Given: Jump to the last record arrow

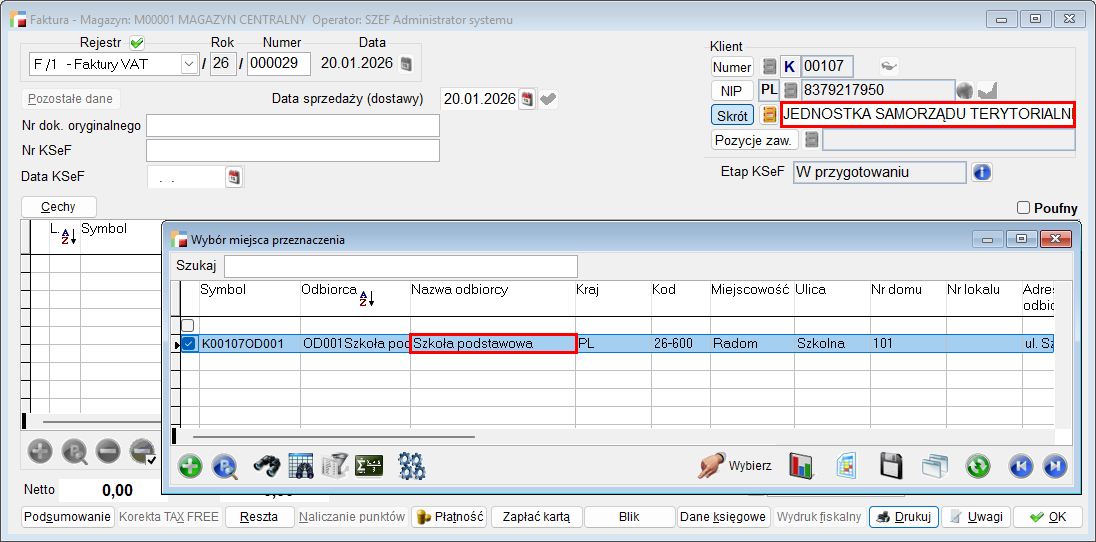Looking at the screenshot, I should (x=1054, y=466).
